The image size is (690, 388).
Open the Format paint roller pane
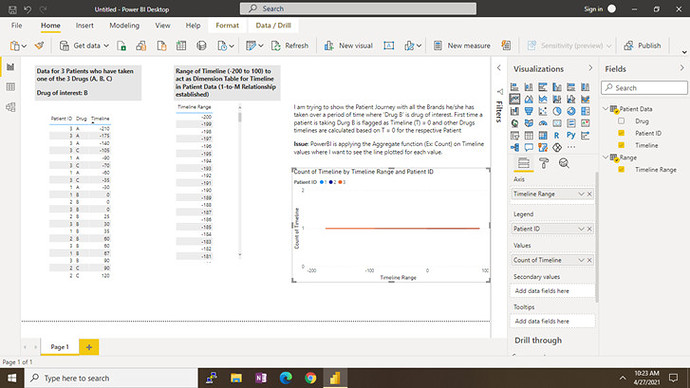544,163
